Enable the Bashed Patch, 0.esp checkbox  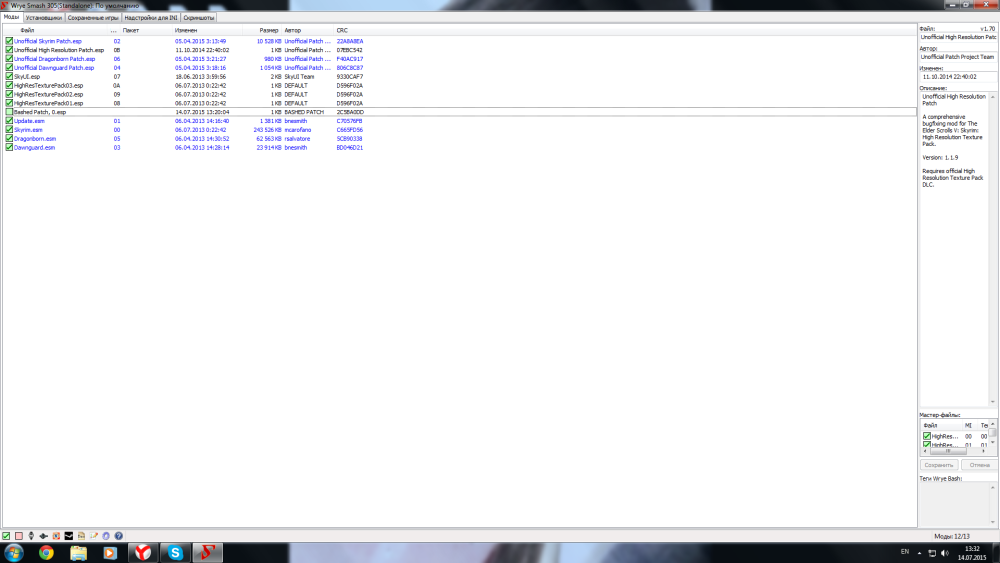9,112
